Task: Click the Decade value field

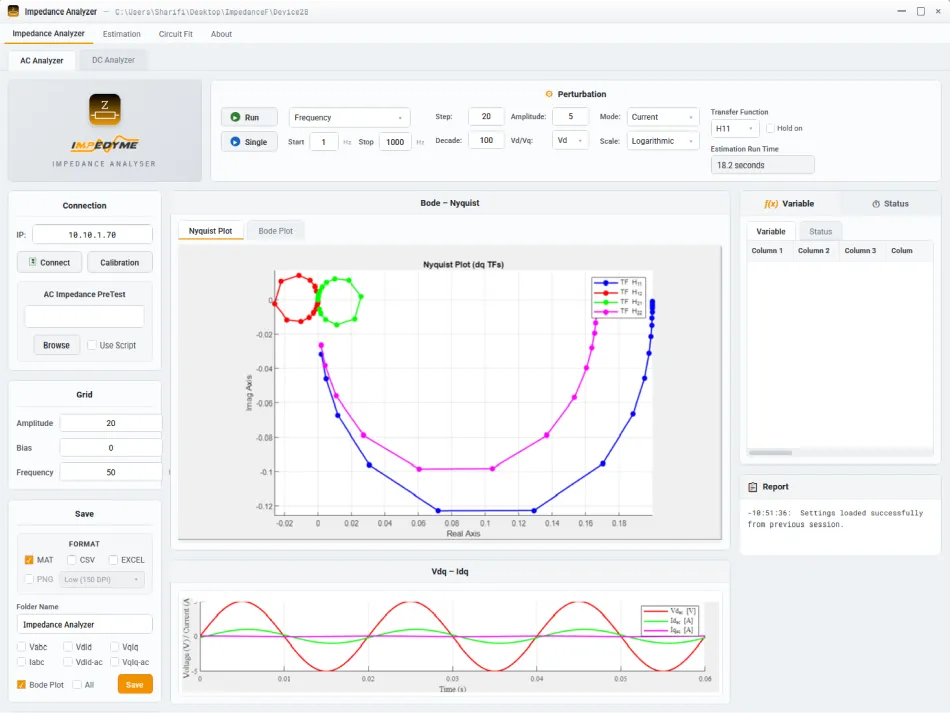Action: [x=486, y=140]
